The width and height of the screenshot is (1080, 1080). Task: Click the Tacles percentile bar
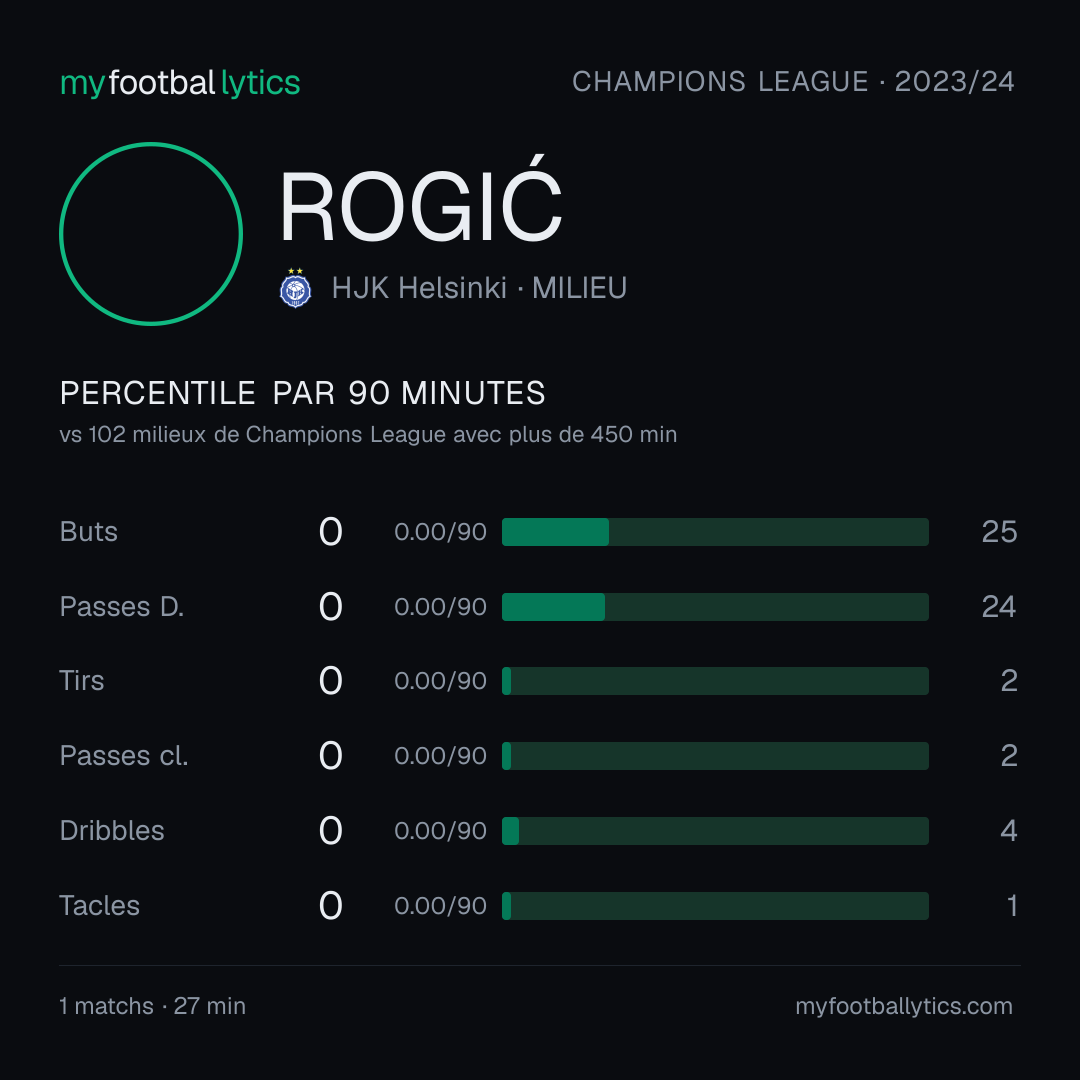[x=715, y=906]
